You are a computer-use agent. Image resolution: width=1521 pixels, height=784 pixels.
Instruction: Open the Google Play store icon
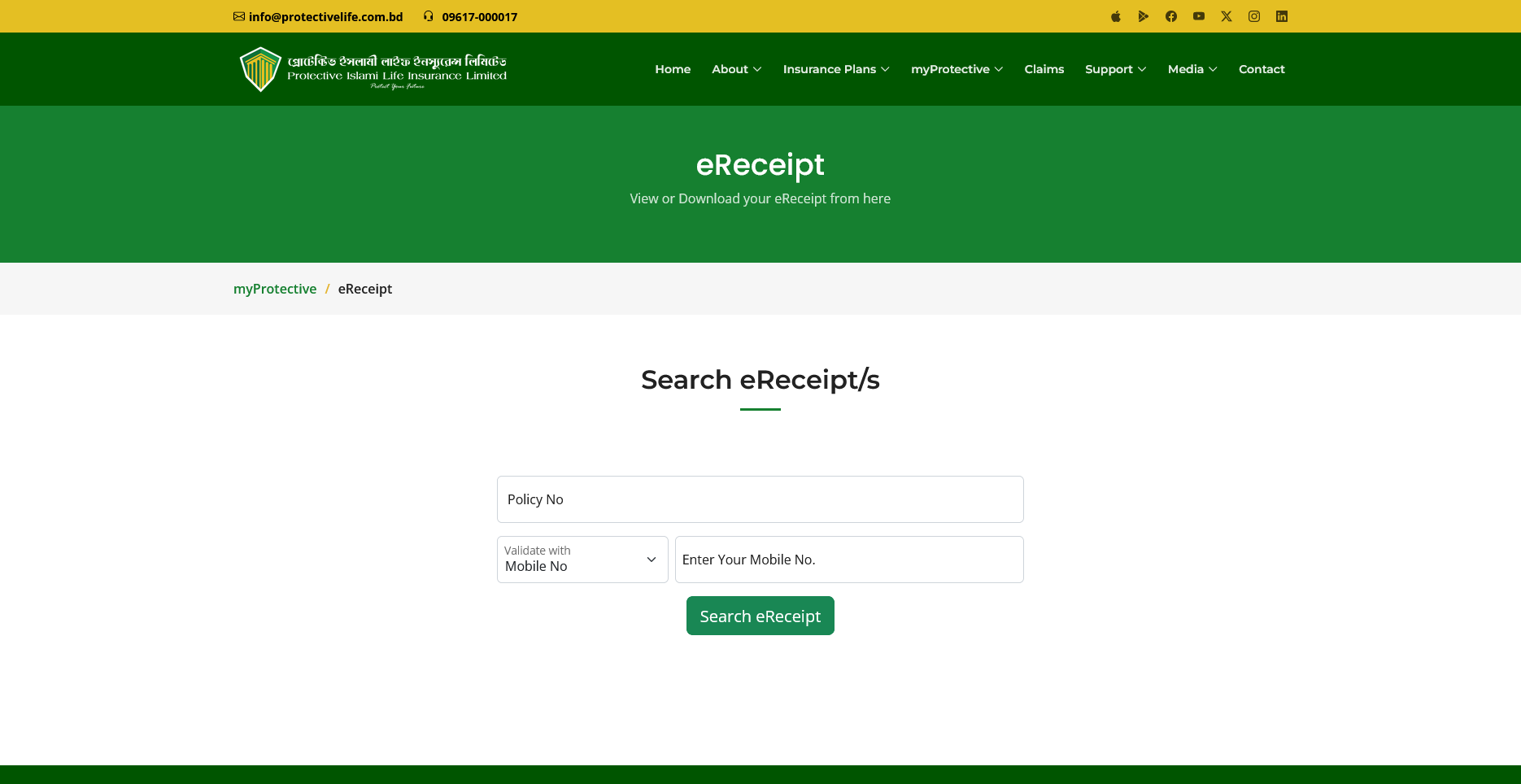(x=1144, y=16)
